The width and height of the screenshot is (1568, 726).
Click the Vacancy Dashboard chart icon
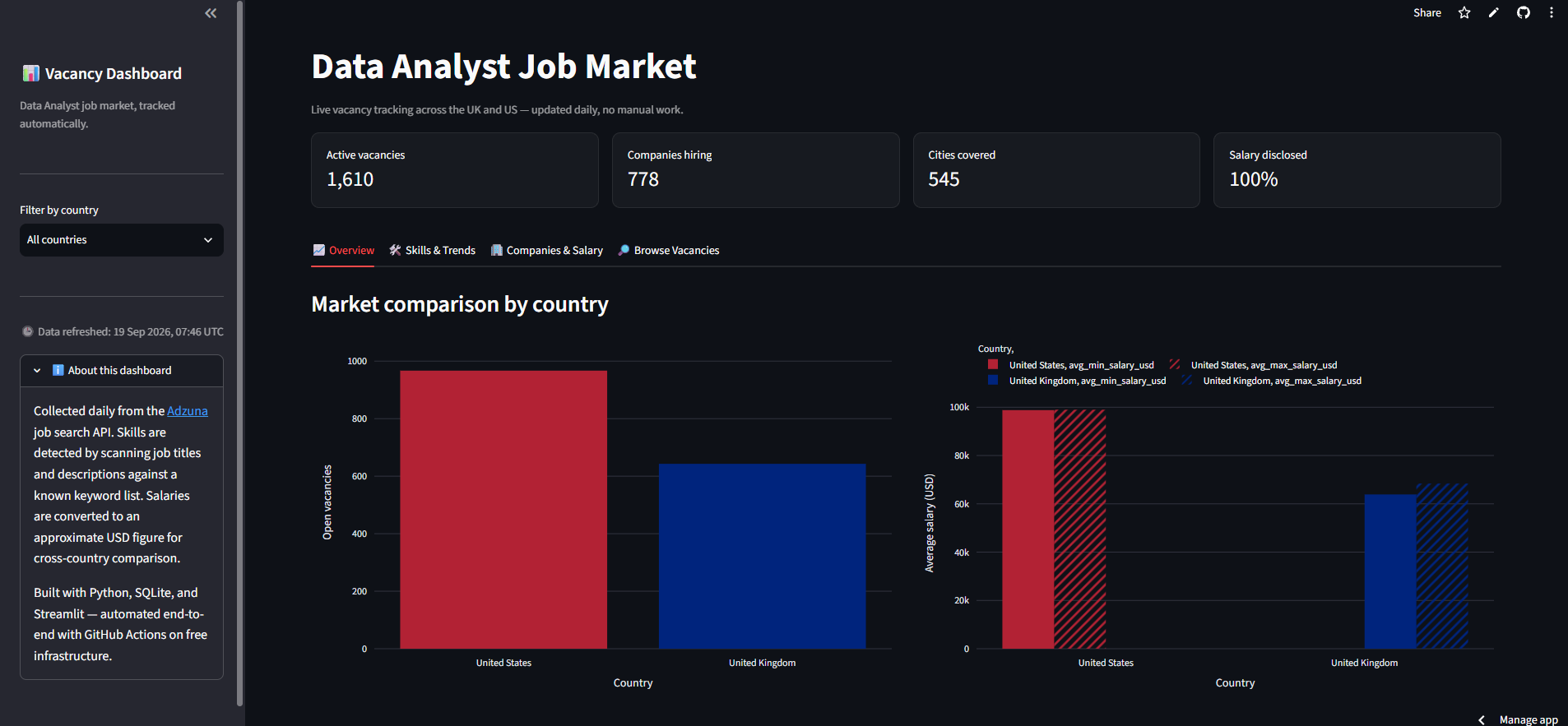30,73
